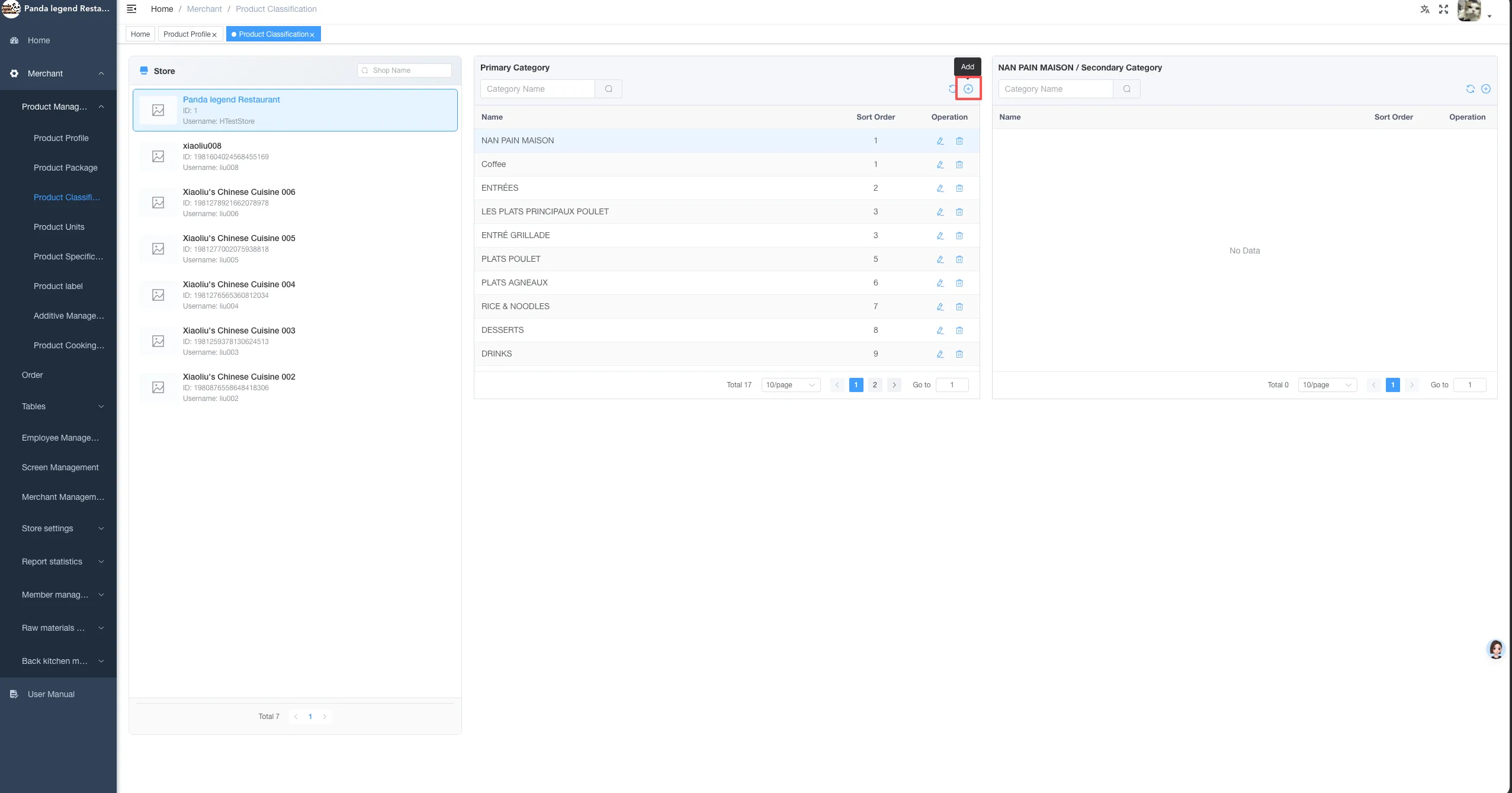Image resolution: width=1512 pixels, height=793 pixels.
Task: Delete the NAN PAIN MAISON category
Action: click(959, 141)
